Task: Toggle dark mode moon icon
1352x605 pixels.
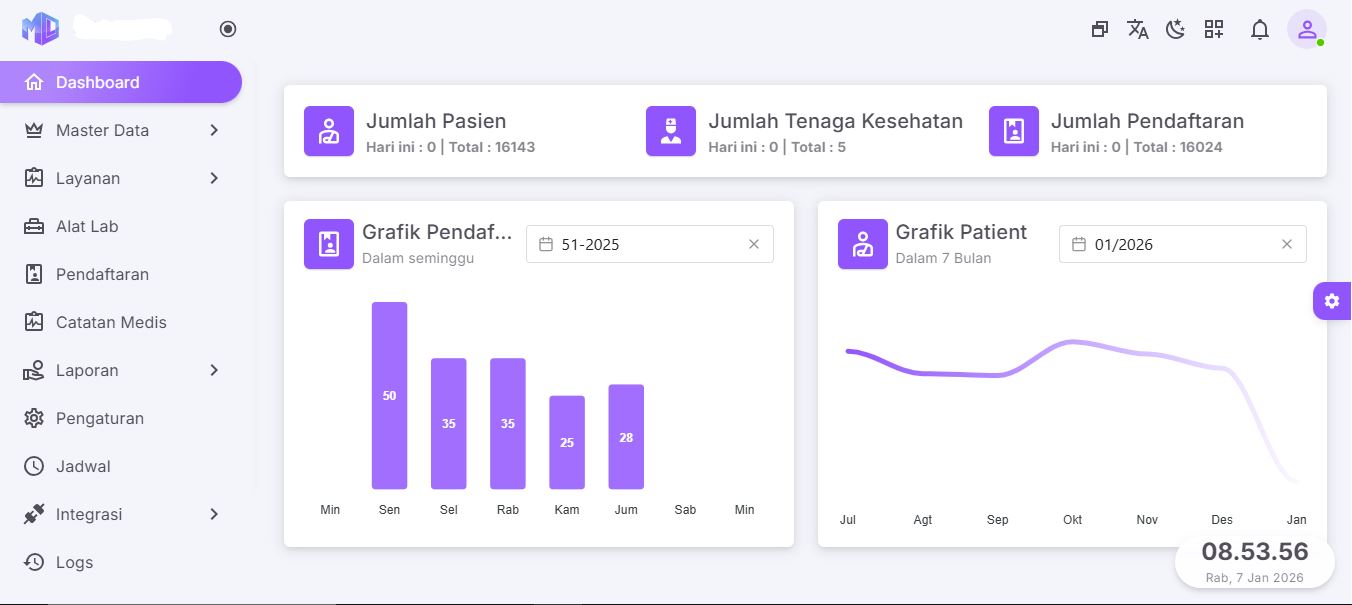Action: (x=1175, y=29)
